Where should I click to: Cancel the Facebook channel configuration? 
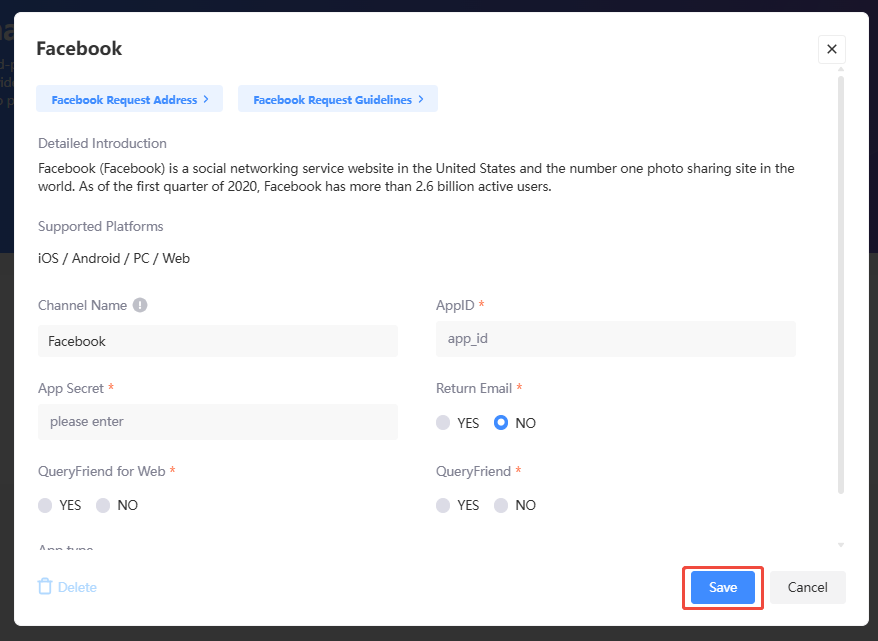tap(807, 587)
